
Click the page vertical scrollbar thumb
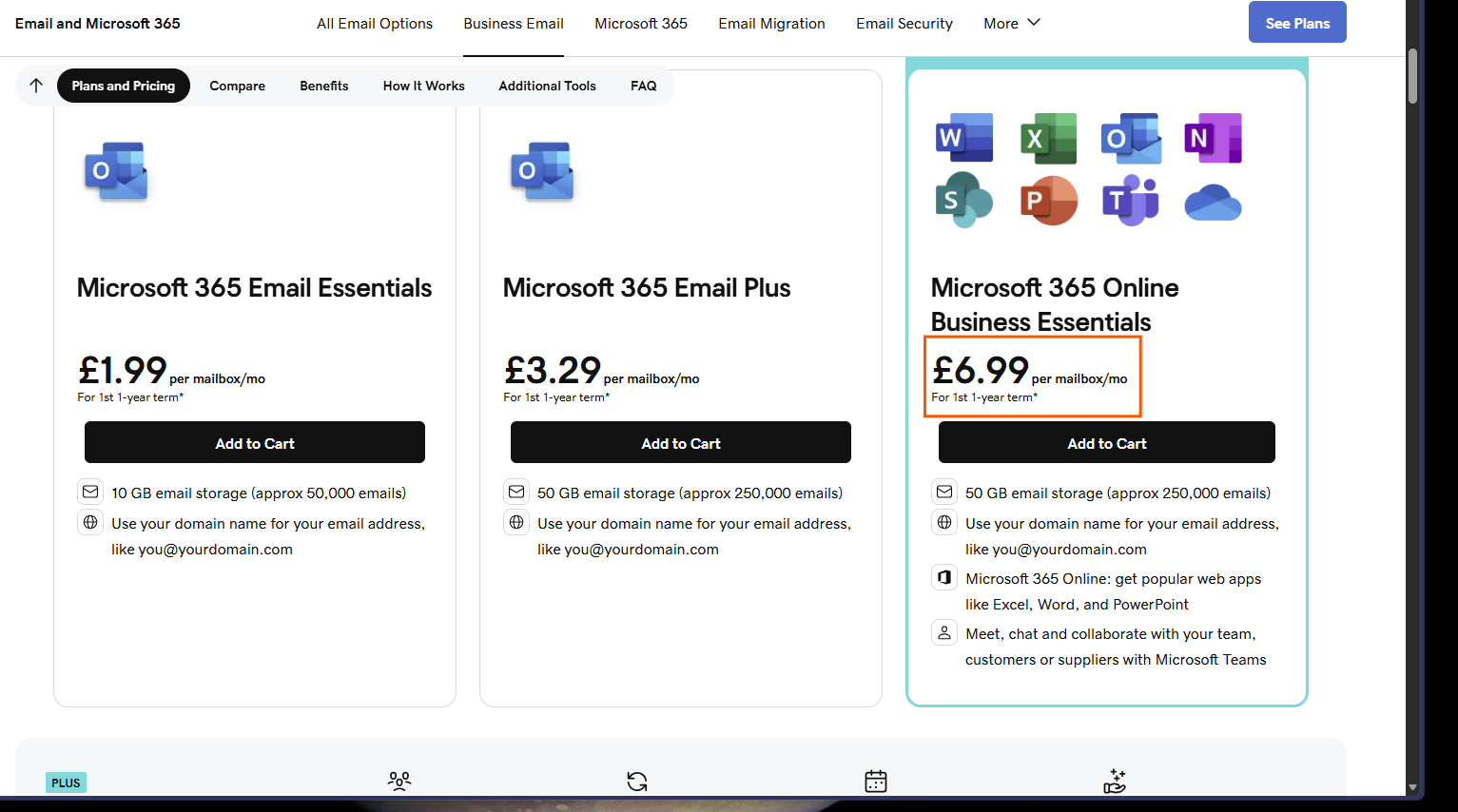point(1413,76)
